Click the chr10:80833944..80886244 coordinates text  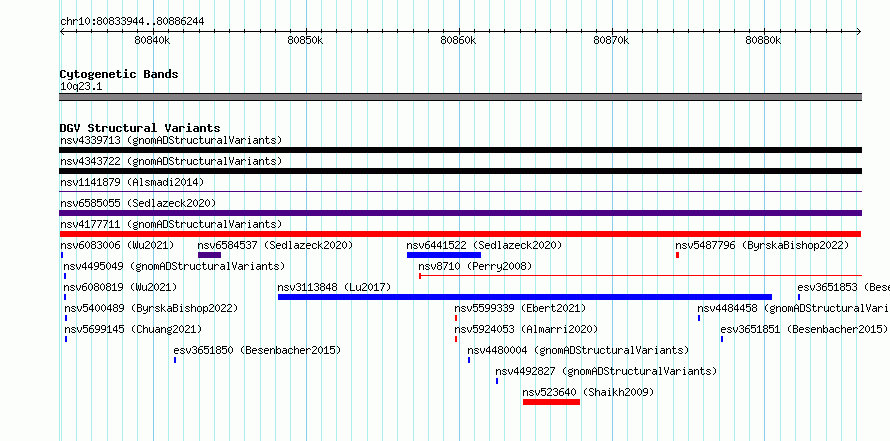tap(132, 22)
